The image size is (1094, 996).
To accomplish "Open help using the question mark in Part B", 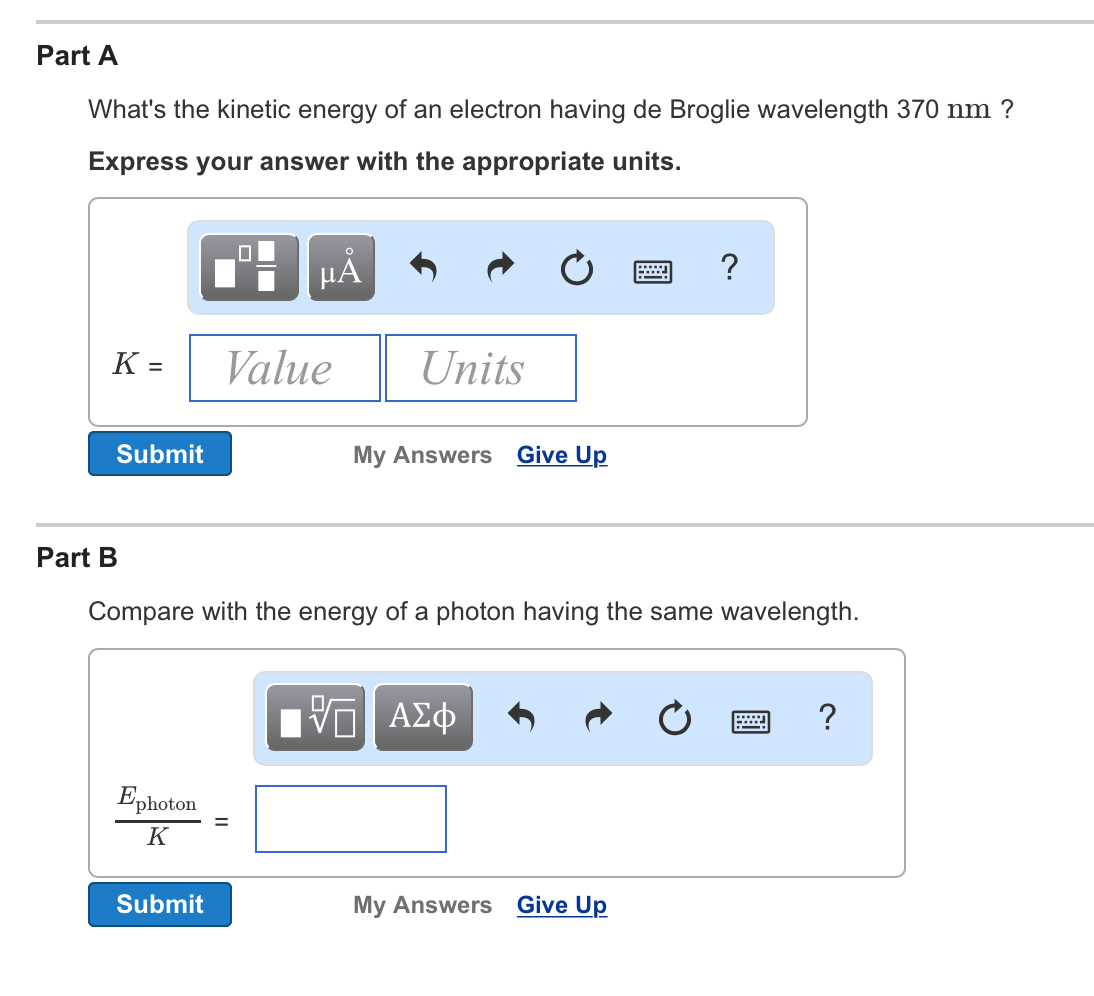I will point(827,717).
